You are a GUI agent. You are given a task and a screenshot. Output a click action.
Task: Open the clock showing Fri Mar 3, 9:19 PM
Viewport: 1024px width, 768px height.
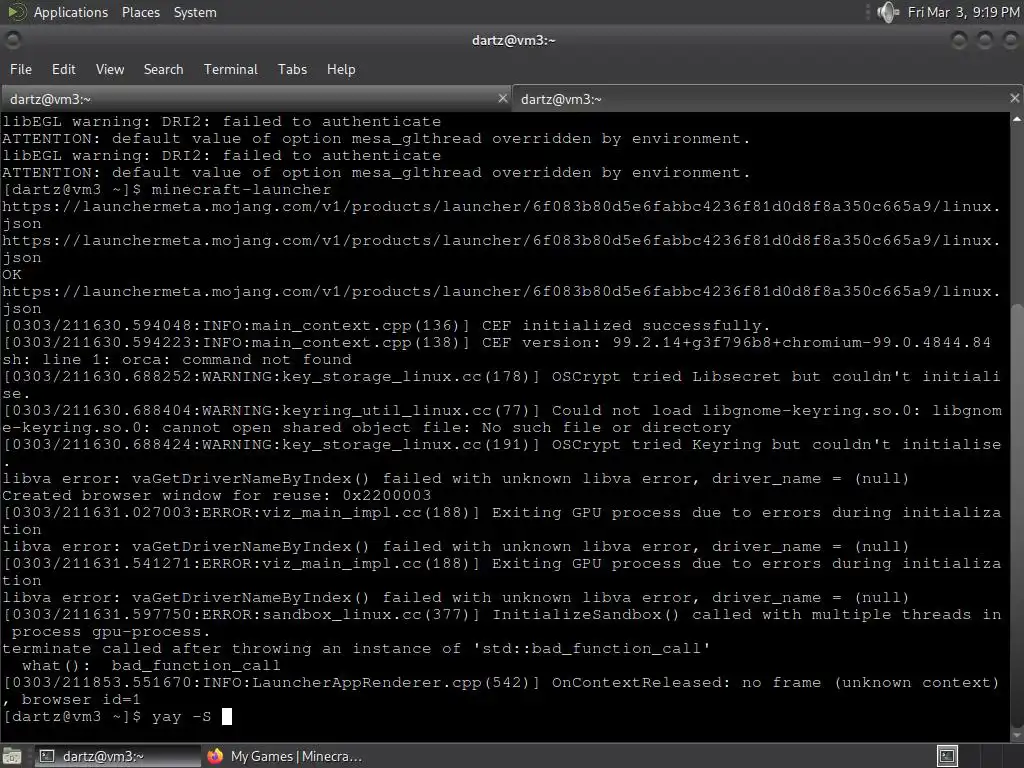coord(963,12)
